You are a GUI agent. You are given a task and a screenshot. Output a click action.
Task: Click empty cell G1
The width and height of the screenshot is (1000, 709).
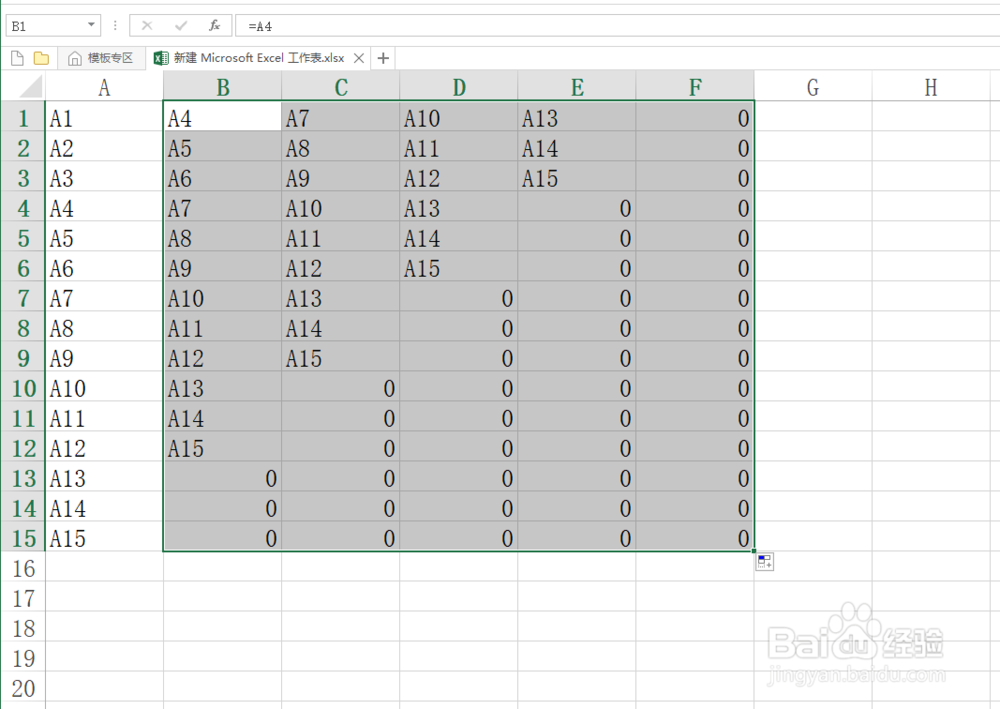(x=812, y=117)
